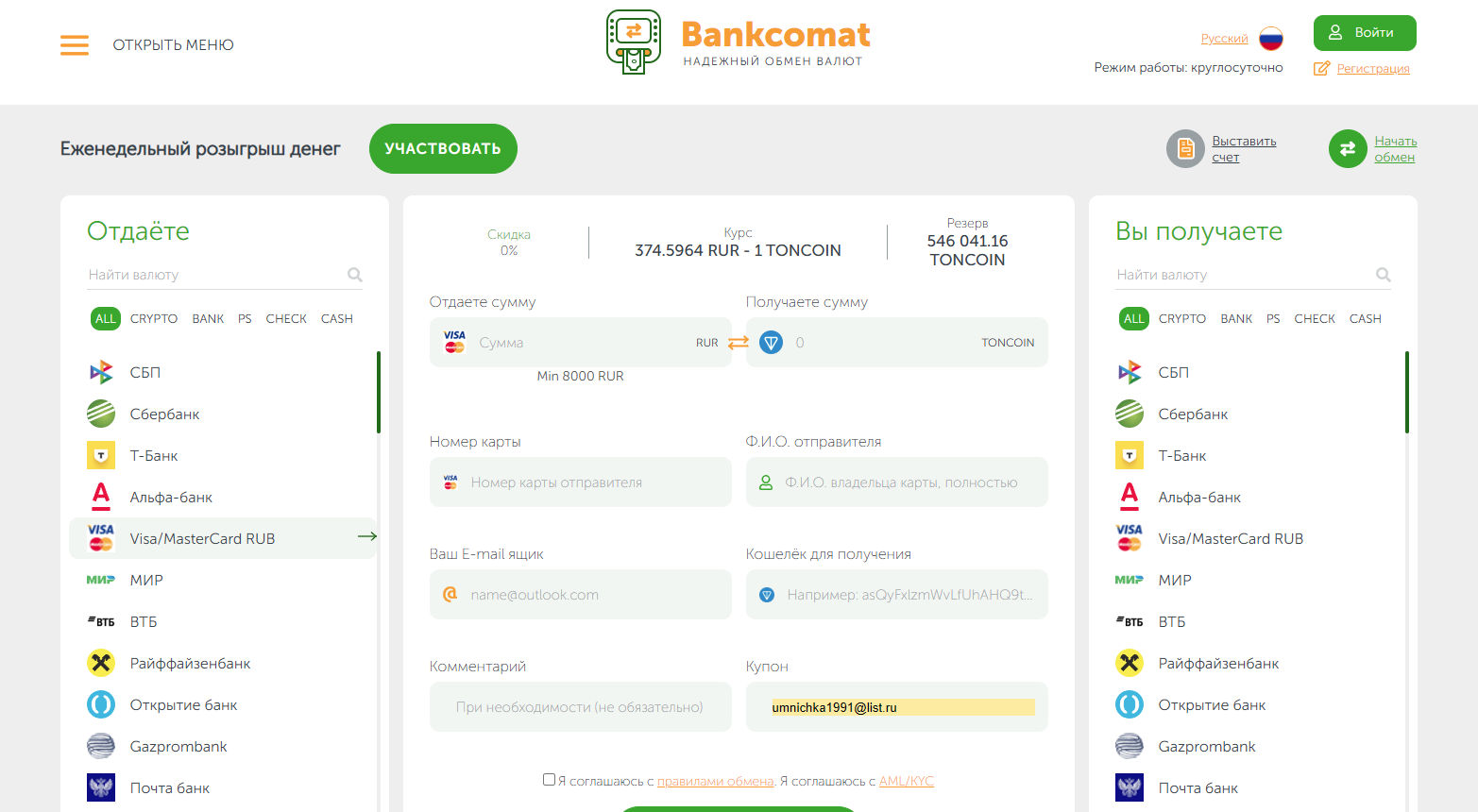Click Visa/MasterCard icon in Вы получаете list

click(x=1130, y=538)
